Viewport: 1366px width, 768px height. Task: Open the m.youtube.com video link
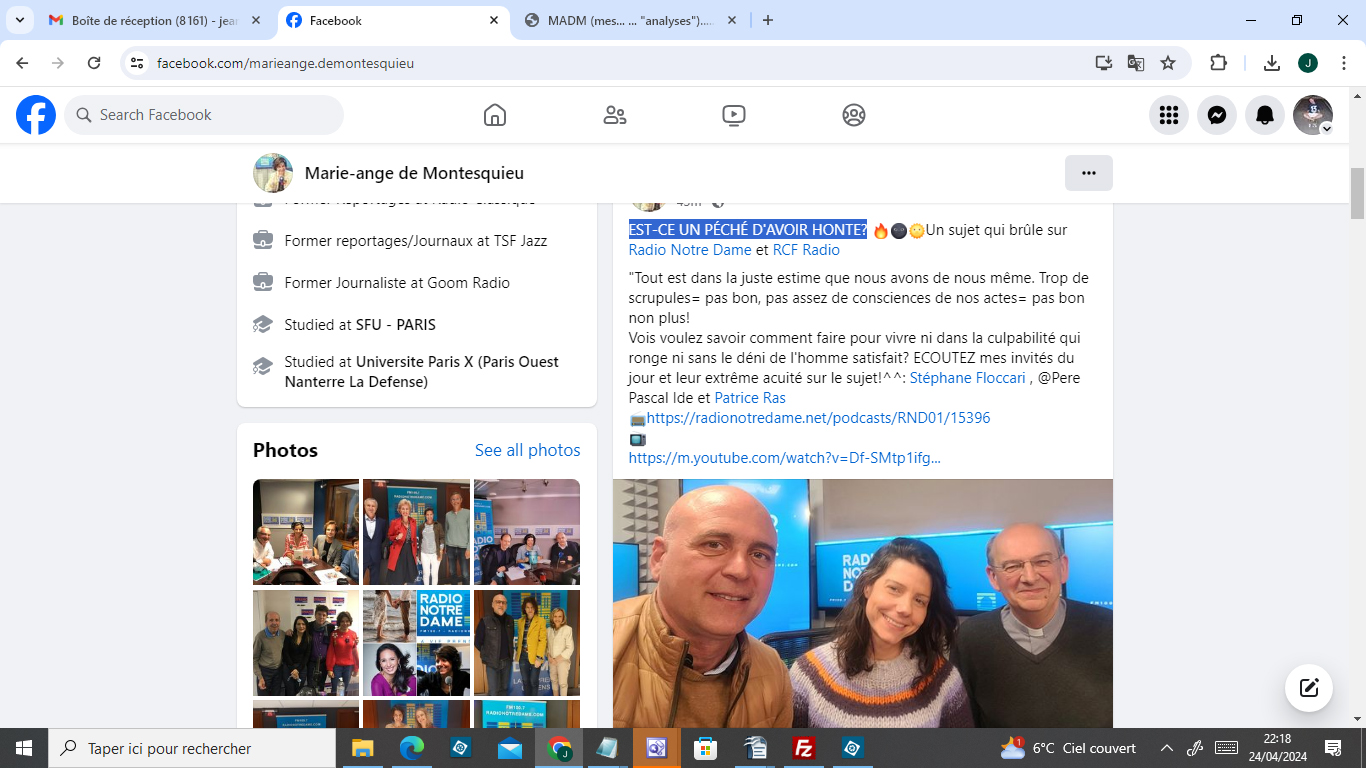785,458
